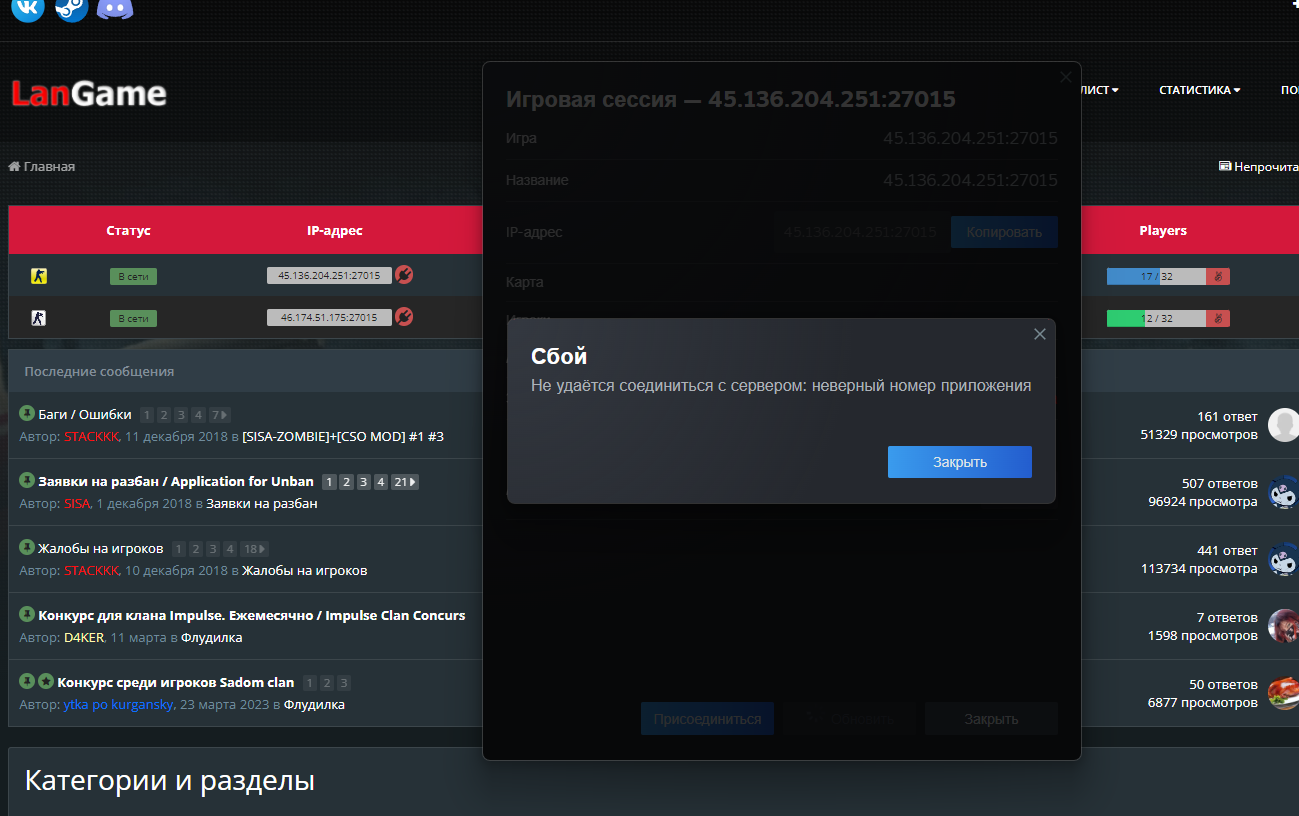
Task: Click the home icon next to Главная
Action: click(14, 166)
